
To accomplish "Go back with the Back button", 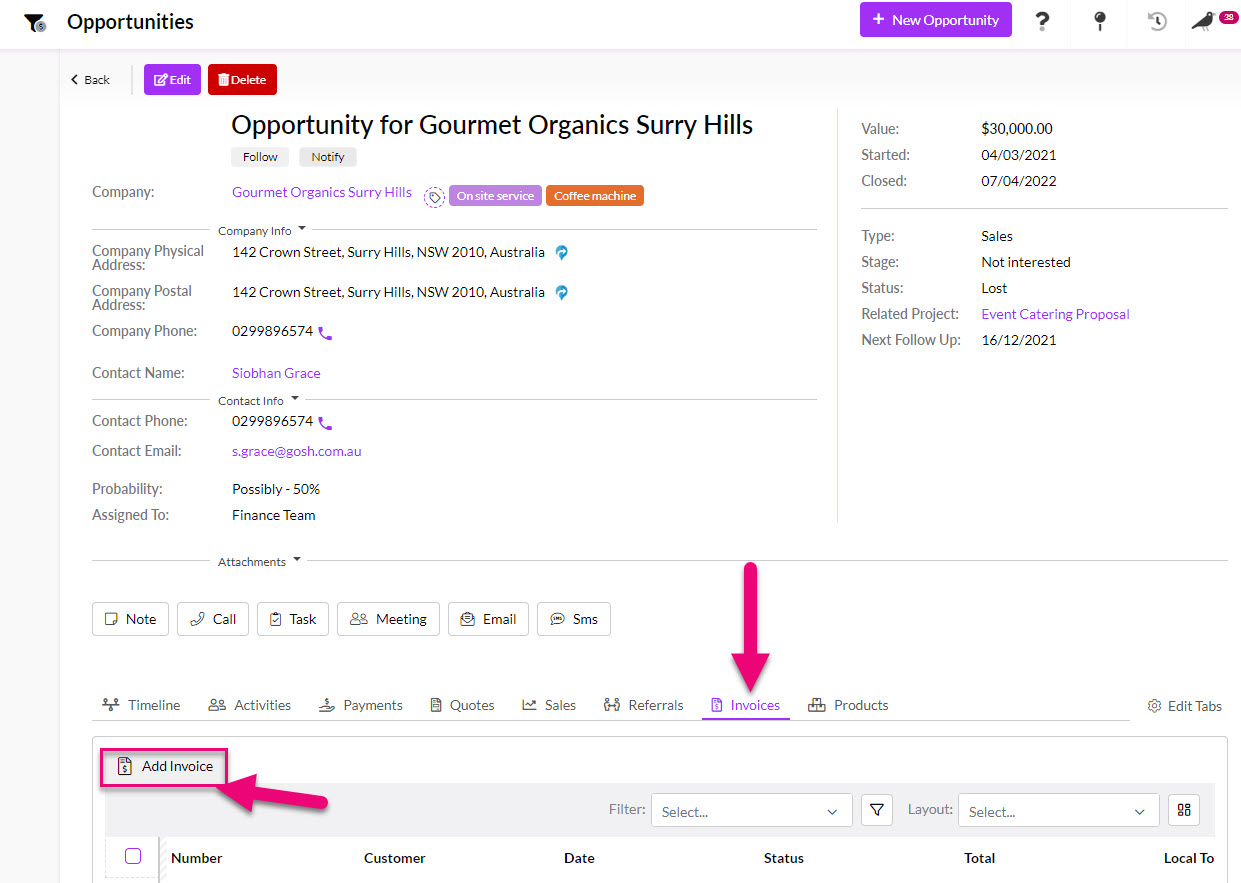I will pos(90,79).
